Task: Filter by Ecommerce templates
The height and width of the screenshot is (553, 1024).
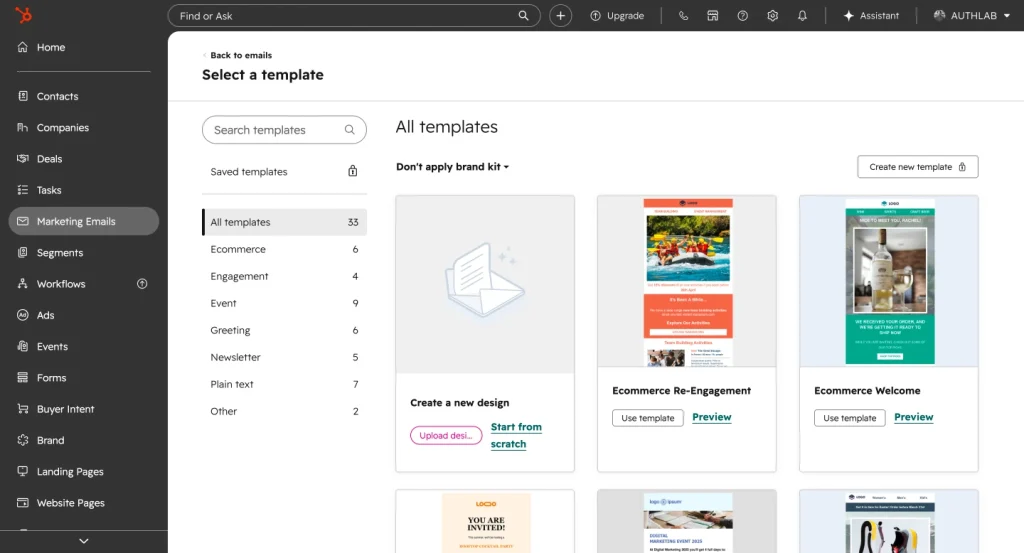Action: click(x=284, y=249)
